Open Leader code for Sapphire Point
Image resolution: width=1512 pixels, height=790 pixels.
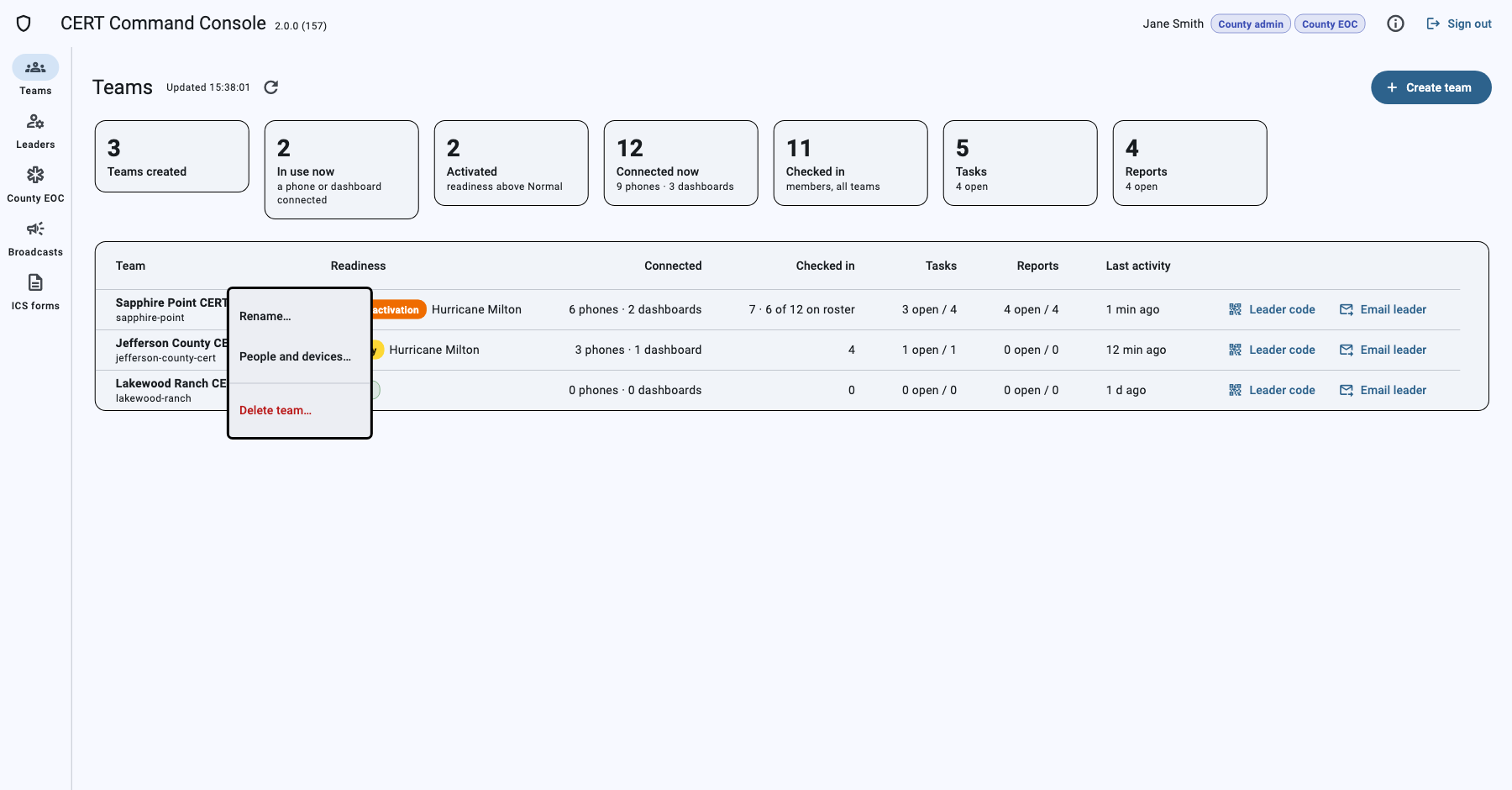[1272, 309]
